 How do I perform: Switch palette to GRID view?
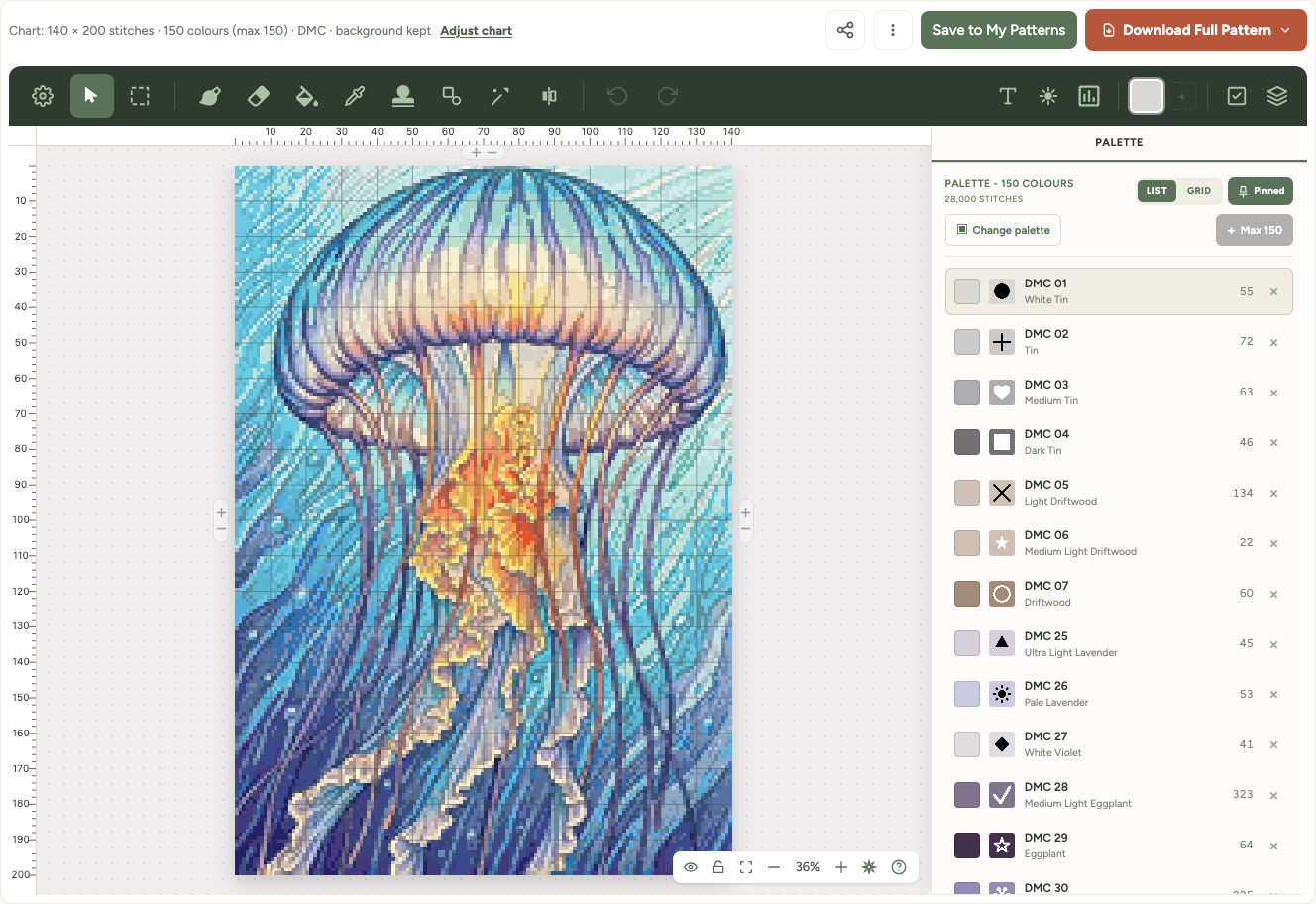1199,191
